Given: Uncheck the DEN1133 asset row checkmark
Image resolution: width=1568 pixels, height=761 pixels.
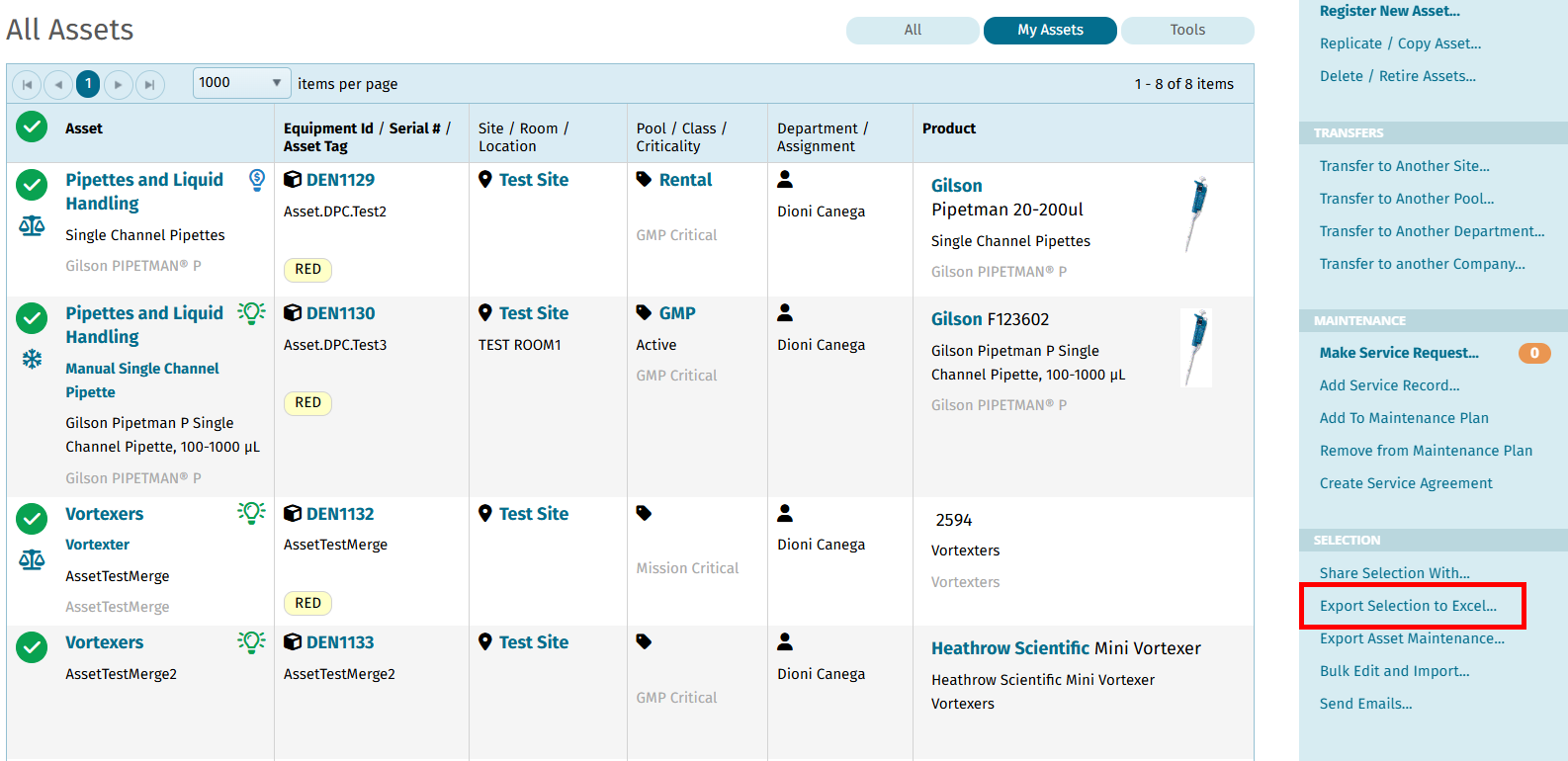Looking at the screenshot, I should (x=32, y=647).
